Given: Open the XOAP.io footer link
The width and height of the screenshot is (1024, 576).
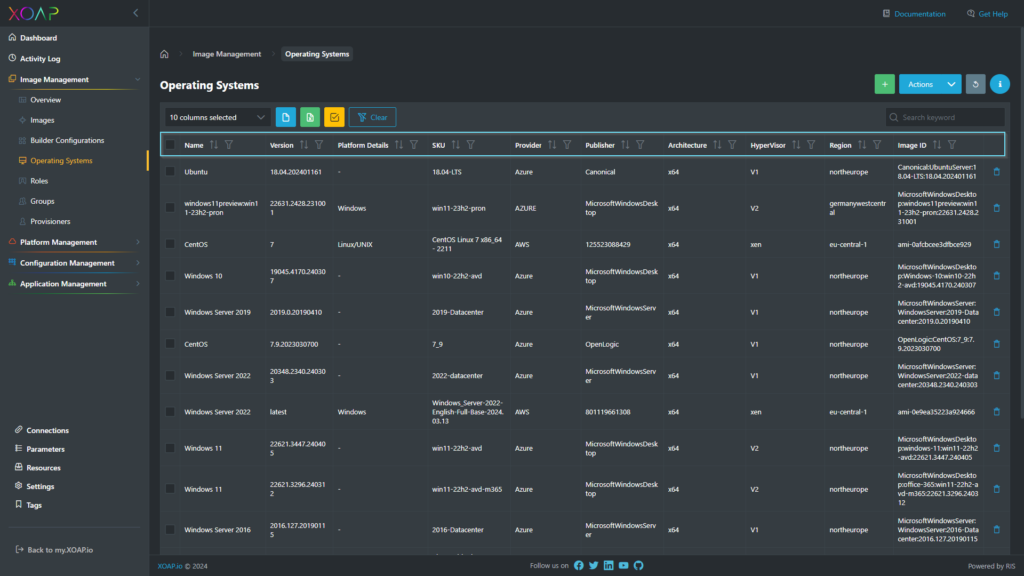Looking at the screenshot, I should pyautogui.click(x=170, y=566).
